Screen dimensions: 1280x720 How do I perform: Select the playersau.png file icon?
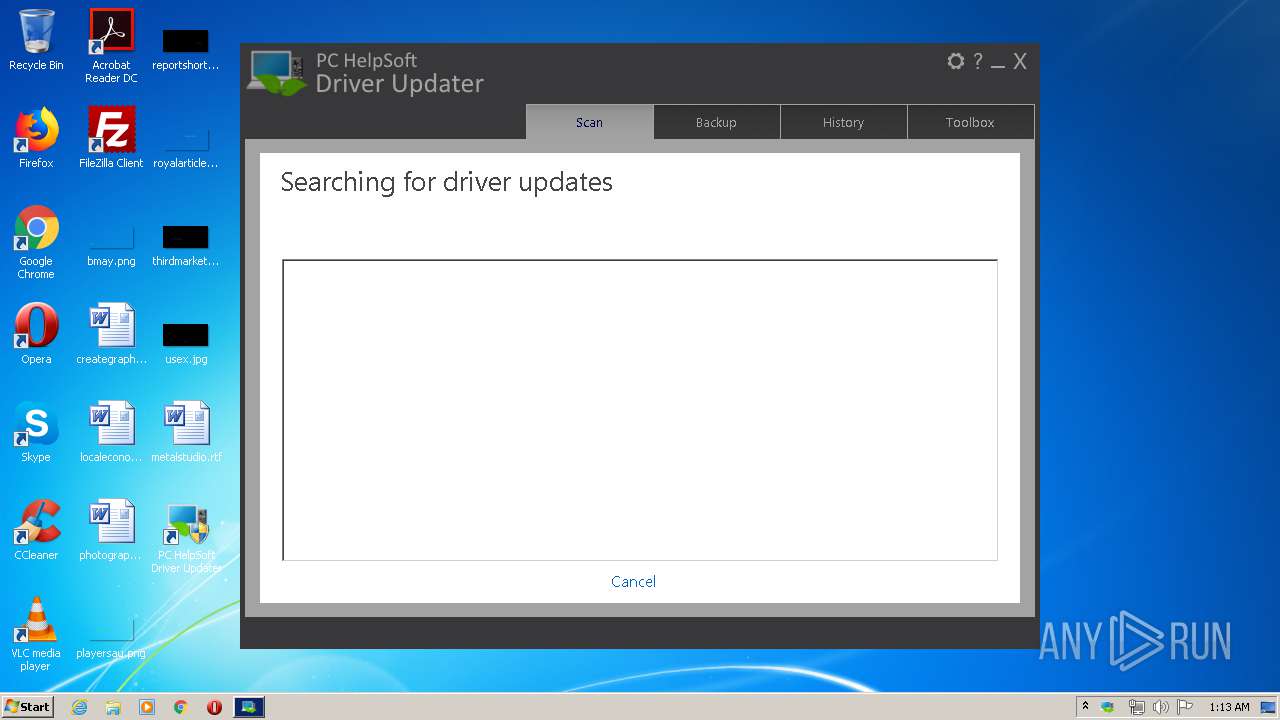pos(111,638)
